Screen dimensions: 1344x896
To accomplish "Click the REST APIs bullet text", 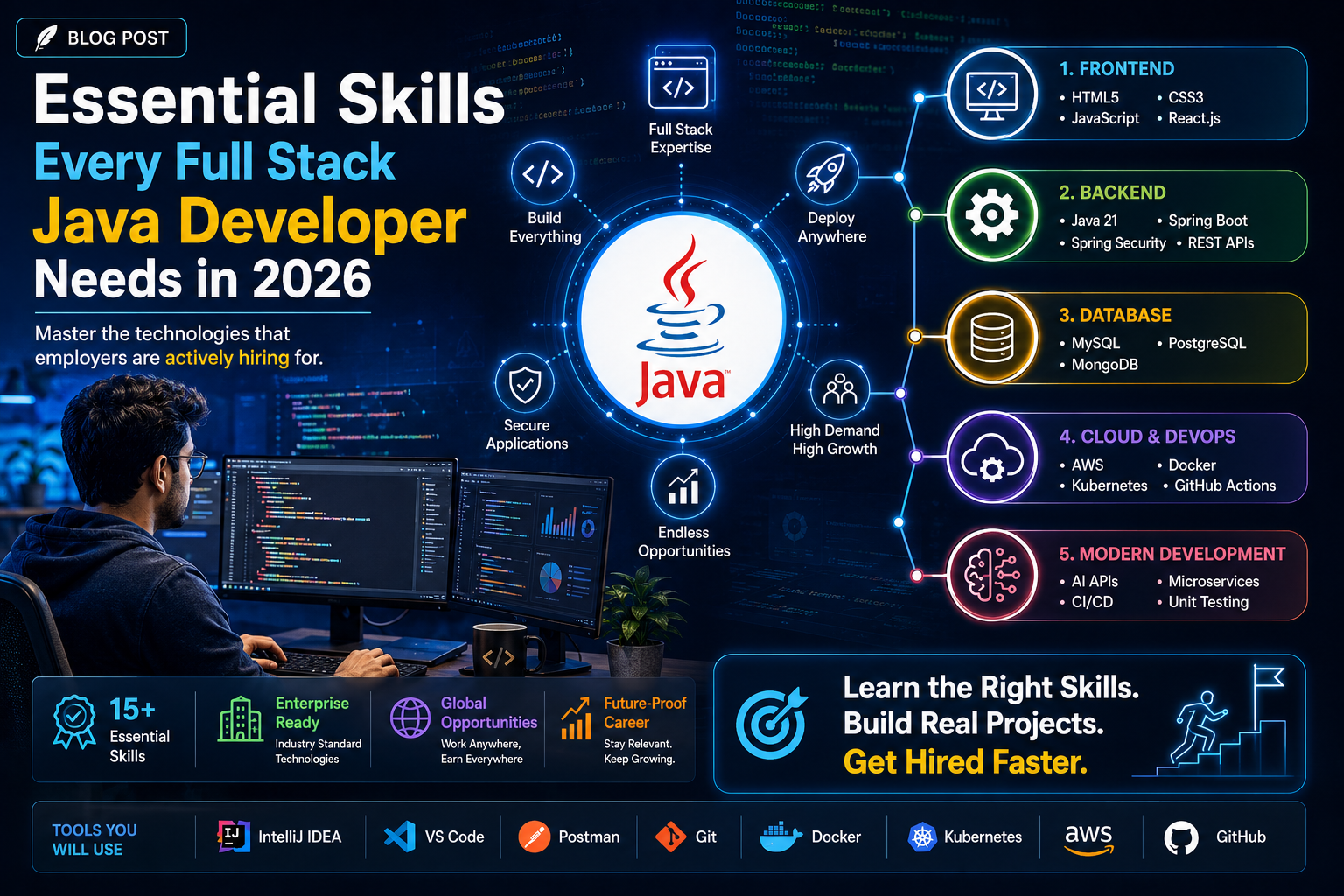I will (1221, 243).
